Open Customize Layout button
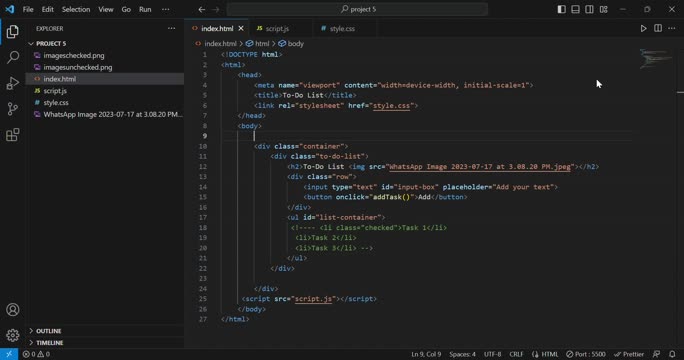 point(604,9)
